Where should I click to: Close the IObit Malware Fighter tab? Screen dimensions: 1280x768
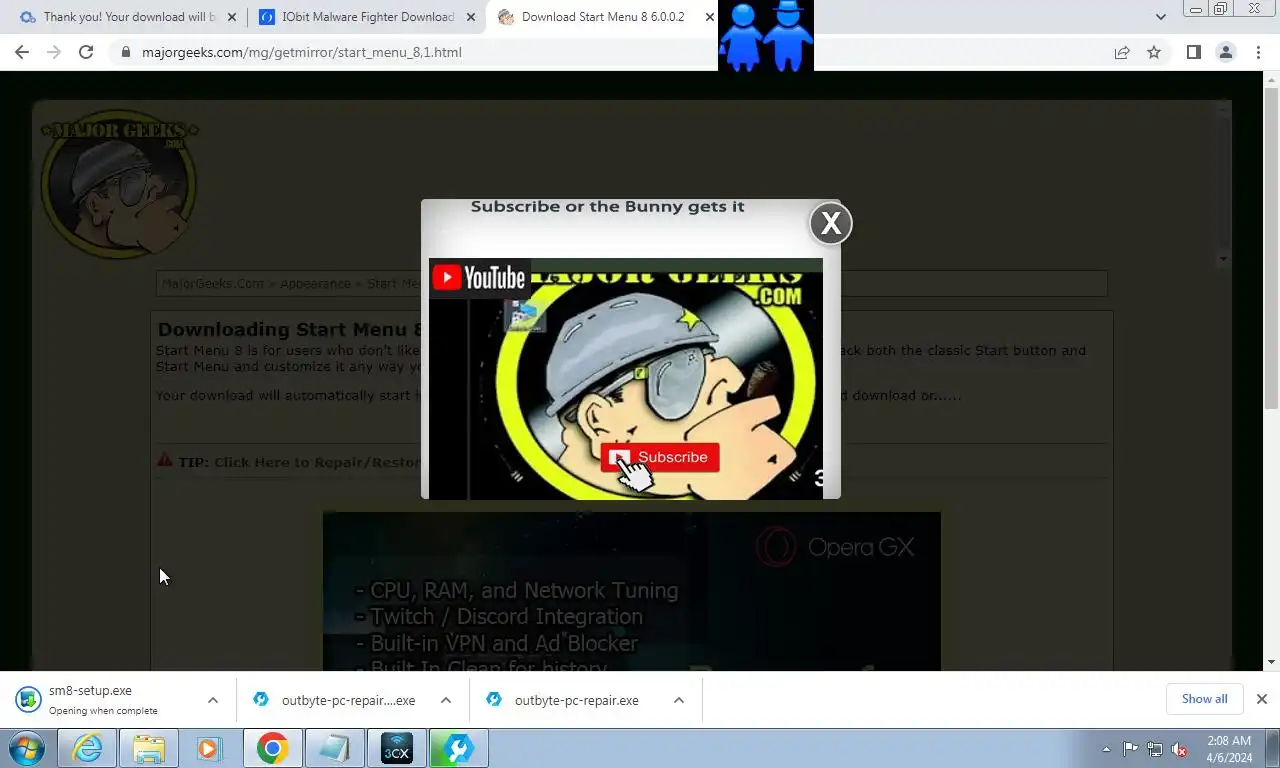[471, 17]
